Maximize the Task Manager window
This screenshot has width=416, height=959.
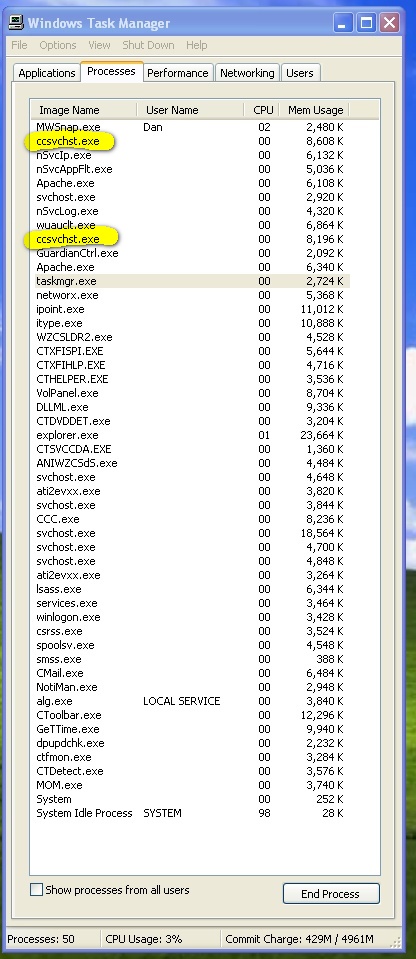coord(366,23)
